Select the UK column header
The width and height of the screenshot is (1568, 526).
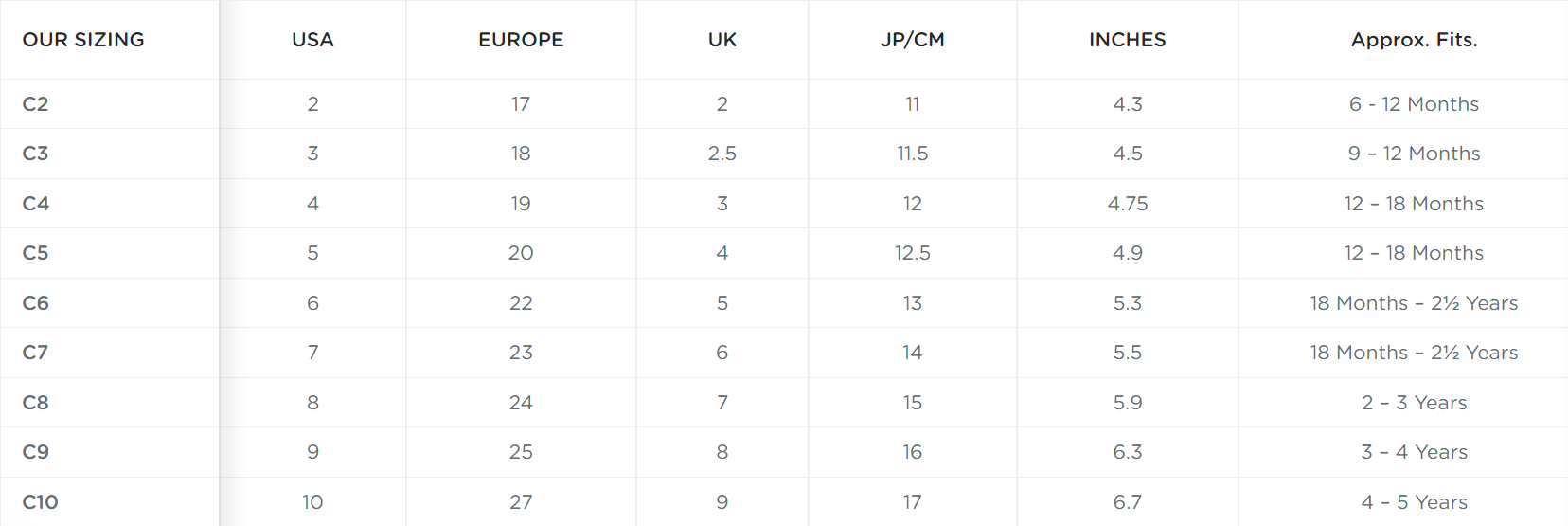722,40
